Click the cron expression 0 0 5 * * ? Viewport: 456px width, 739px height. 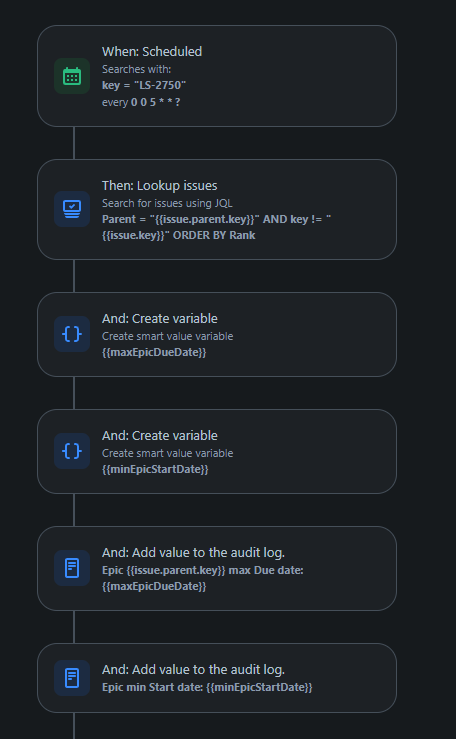click(155, 102)
